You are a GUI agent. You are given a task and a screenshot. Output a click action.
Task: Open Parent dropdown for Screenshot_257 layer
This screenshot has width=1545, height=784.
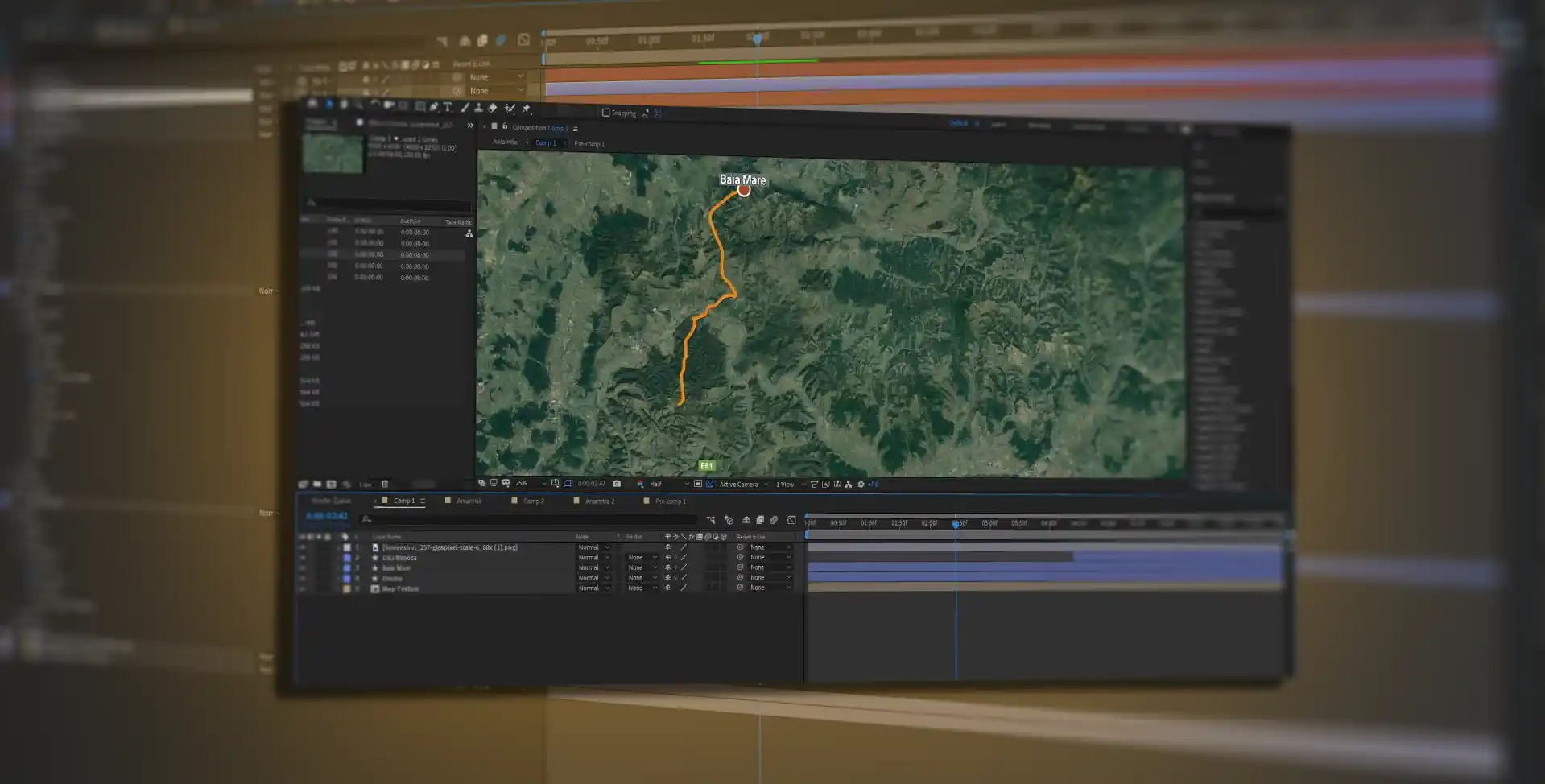pos(770,547)
